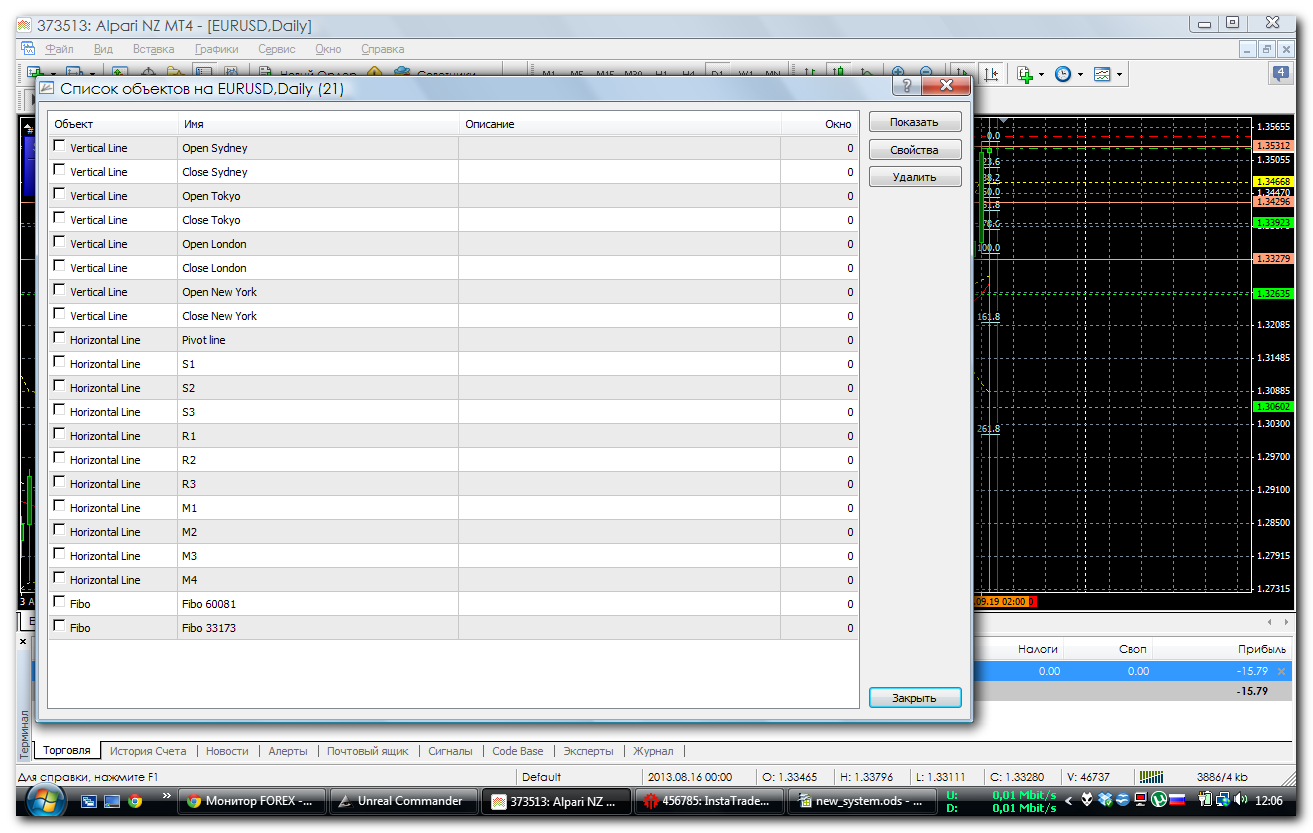Check the Open Sydney vertical line checkbox
Image resolution: width=1313 pixels, height=833 pixels.
coord(59,146)
